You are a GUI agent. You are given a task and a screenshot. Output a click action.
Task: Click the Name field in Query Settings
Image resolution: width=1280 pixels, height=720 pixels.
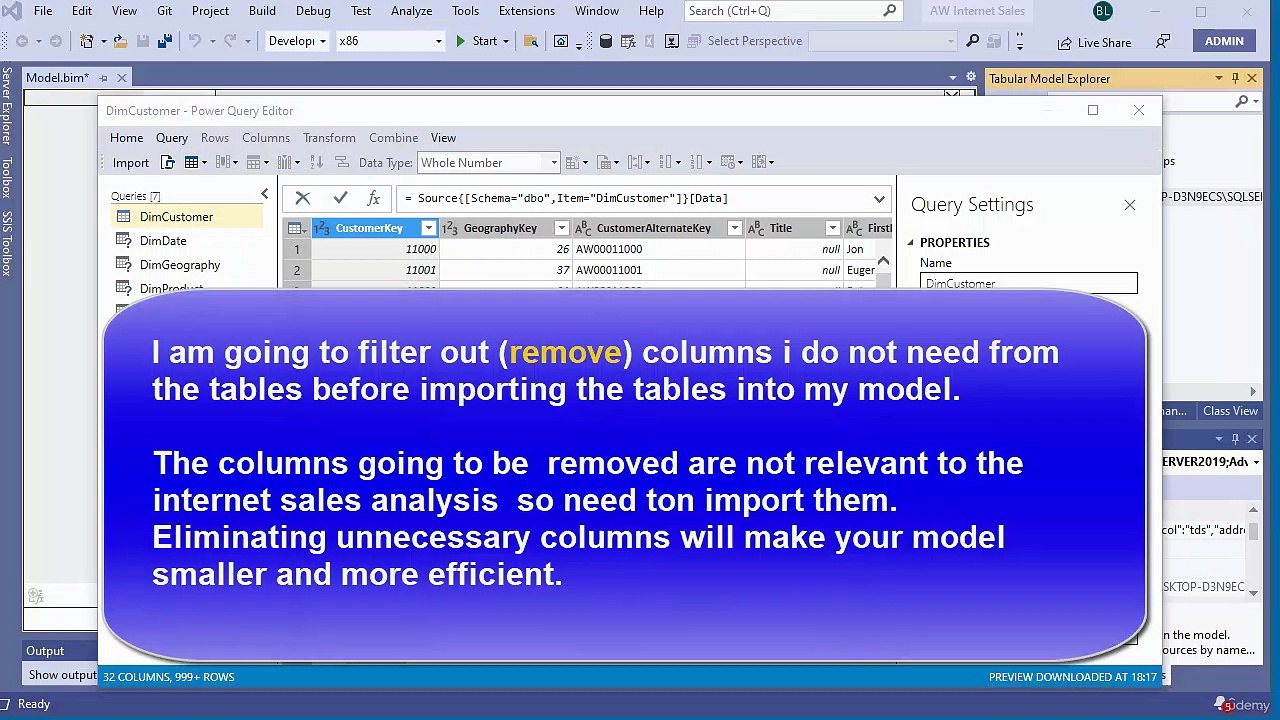1028,283
